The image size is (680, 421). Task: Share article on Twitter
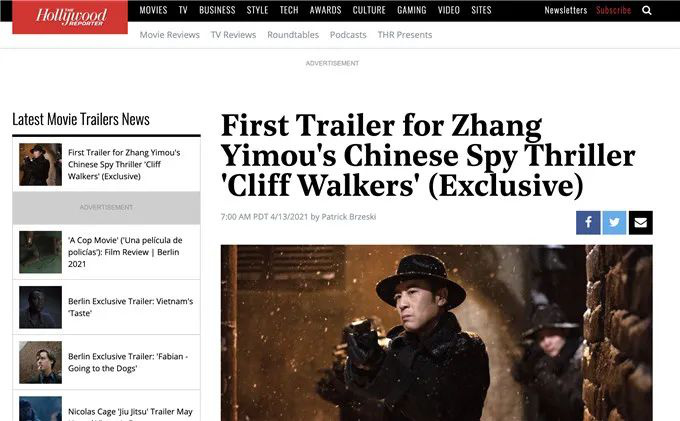(614, 222)
